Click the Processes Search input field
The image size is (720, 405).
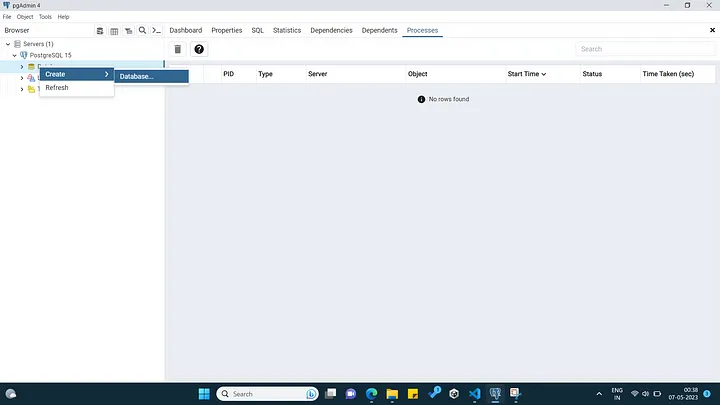tap(645, 49)
